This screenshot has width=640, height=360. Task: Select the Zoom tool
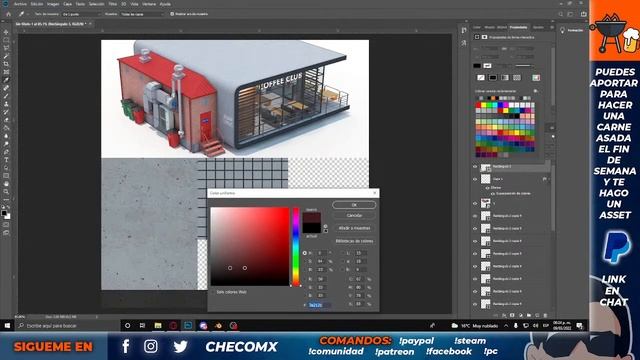(6, 191)
